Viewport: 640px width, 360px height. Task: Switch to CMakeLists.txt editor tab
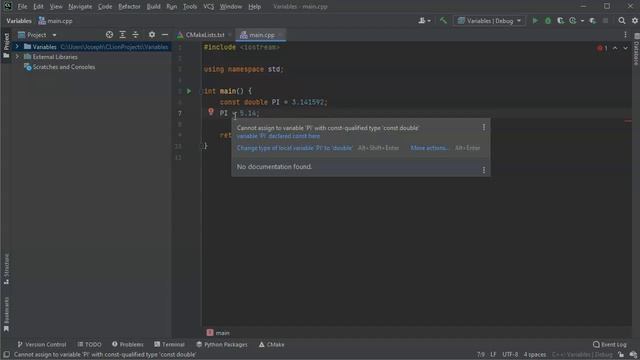click(205, 35)
